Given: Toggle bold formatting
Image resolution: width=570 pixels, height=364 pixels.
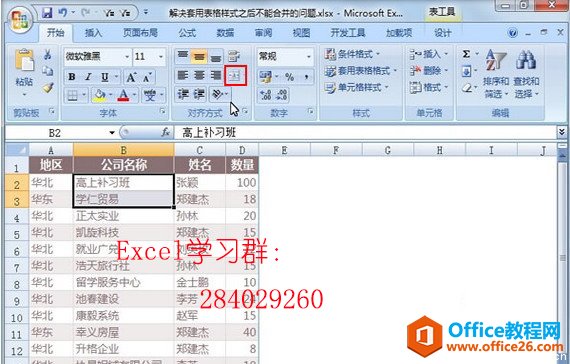Looking at the screenshot, I should (x=72, y=77).
